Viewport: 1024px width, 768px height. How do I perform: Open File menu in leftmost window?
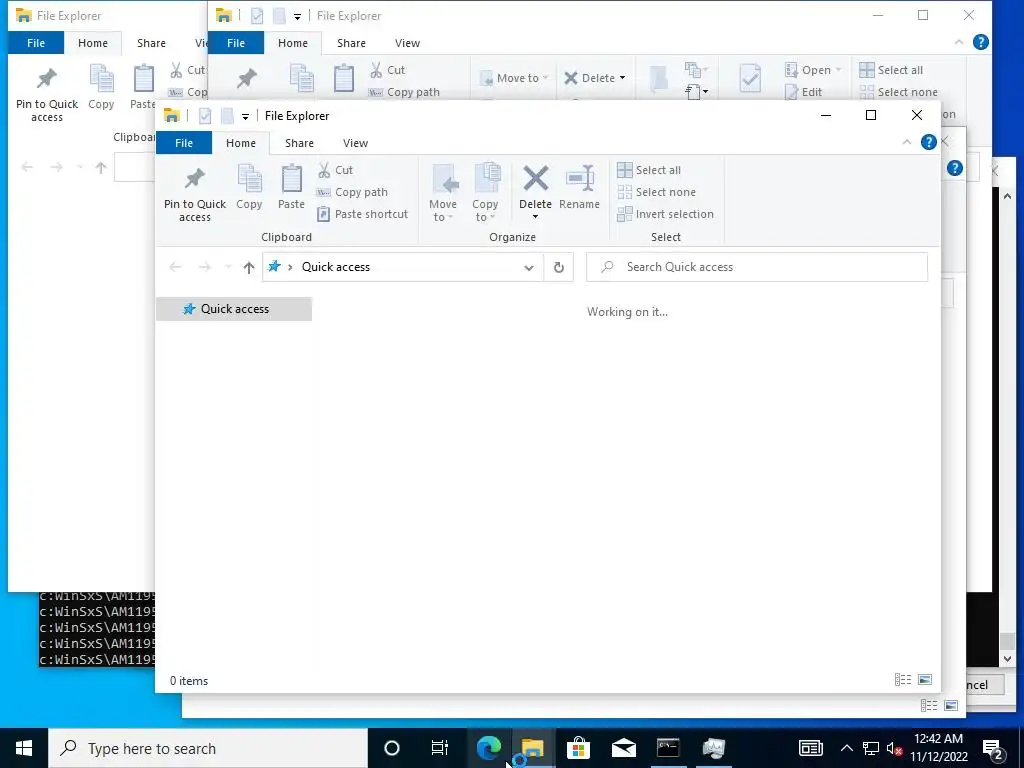coord(36,43)
